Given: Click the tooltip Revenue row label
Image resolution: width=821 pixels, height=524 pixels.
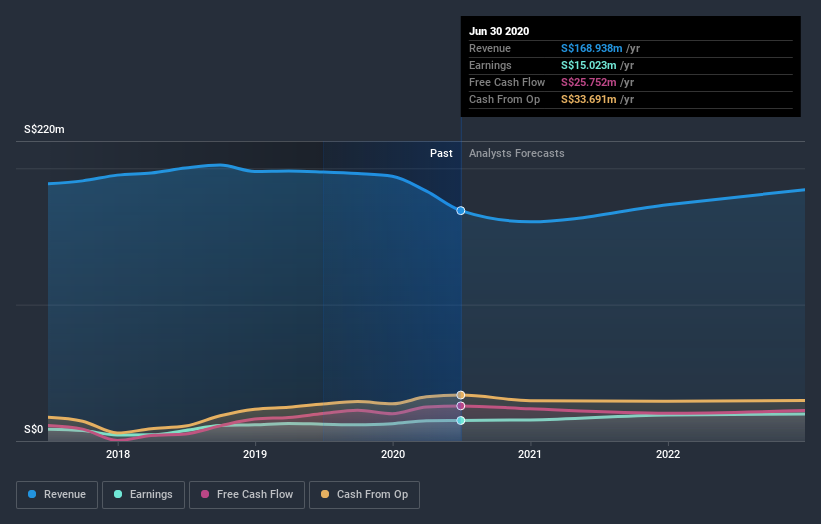Looking at the screenshot, I should point(490,48).
